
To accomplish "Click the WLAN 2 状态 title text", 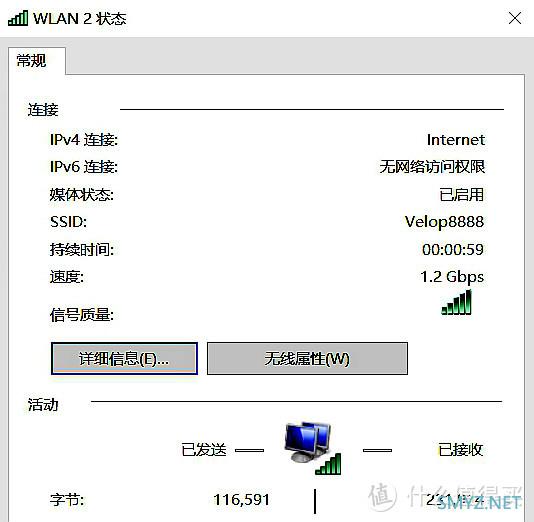I will [80, 18].
